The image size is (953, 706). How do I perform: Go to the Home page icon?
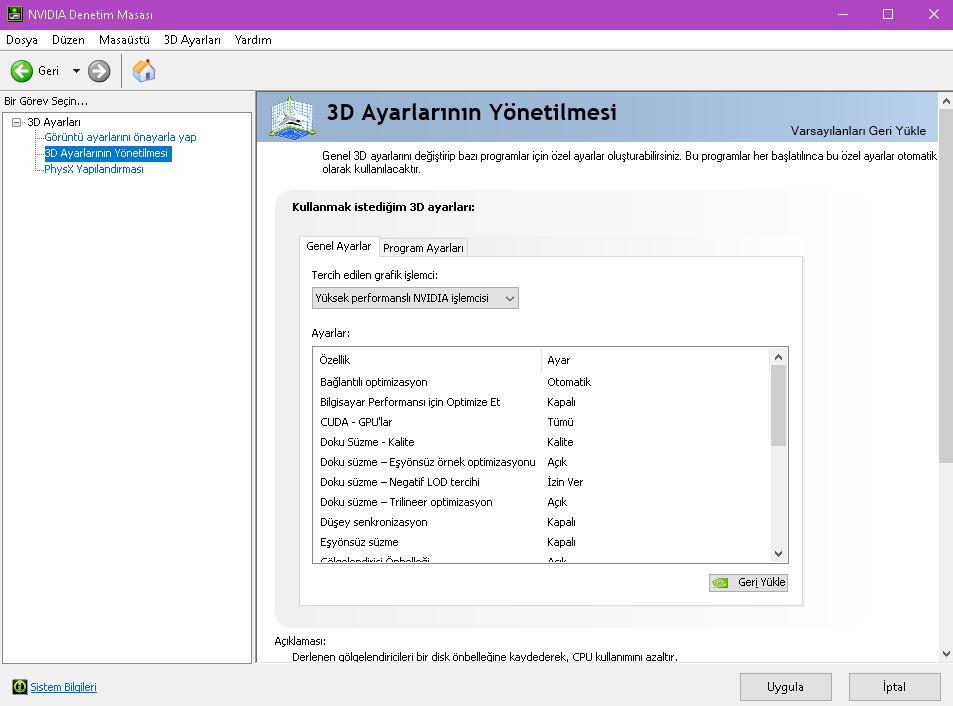[144, 70]
